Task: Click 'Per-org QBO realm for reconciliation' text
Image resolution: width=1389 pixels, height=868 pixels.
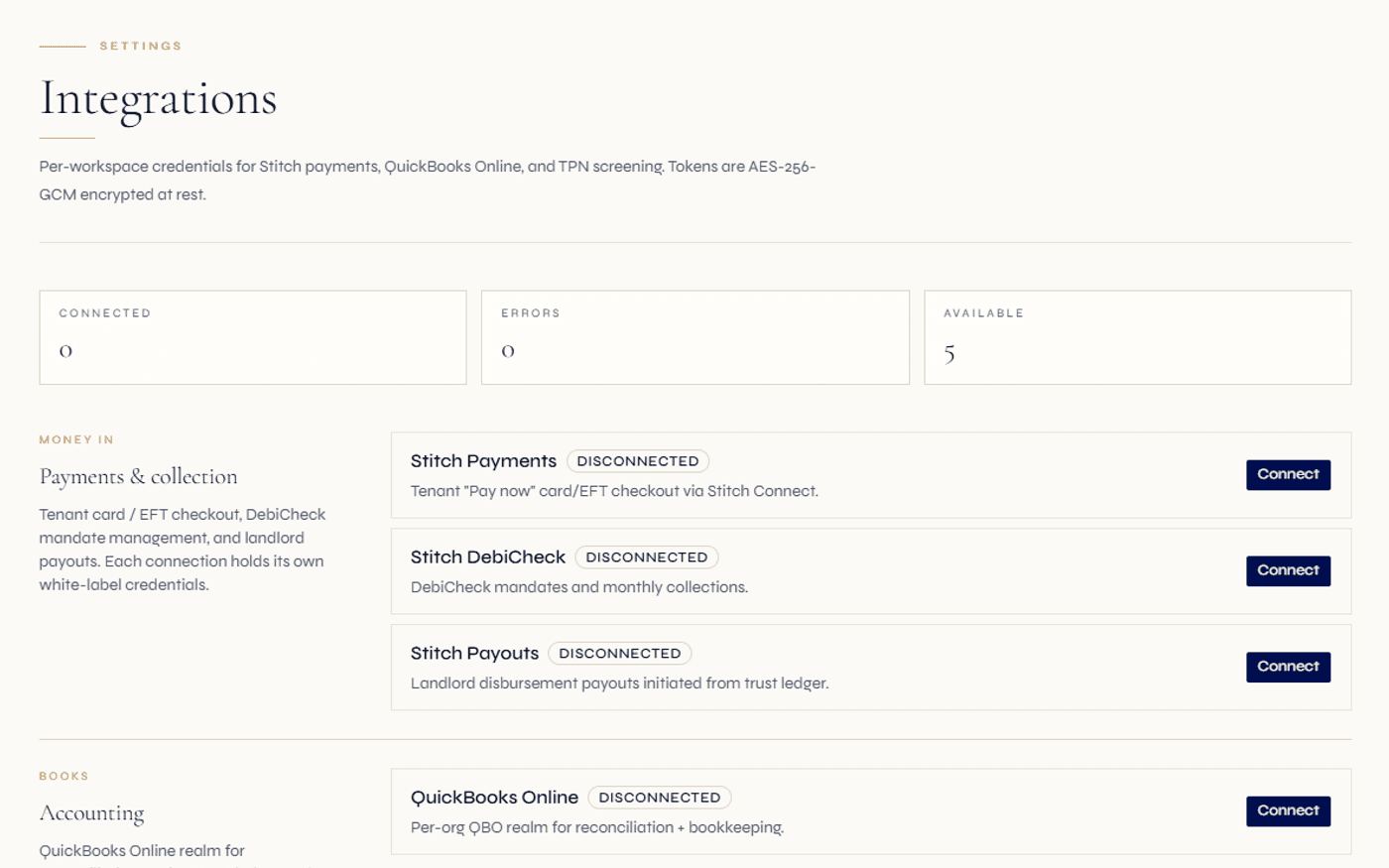Action: 597,827
